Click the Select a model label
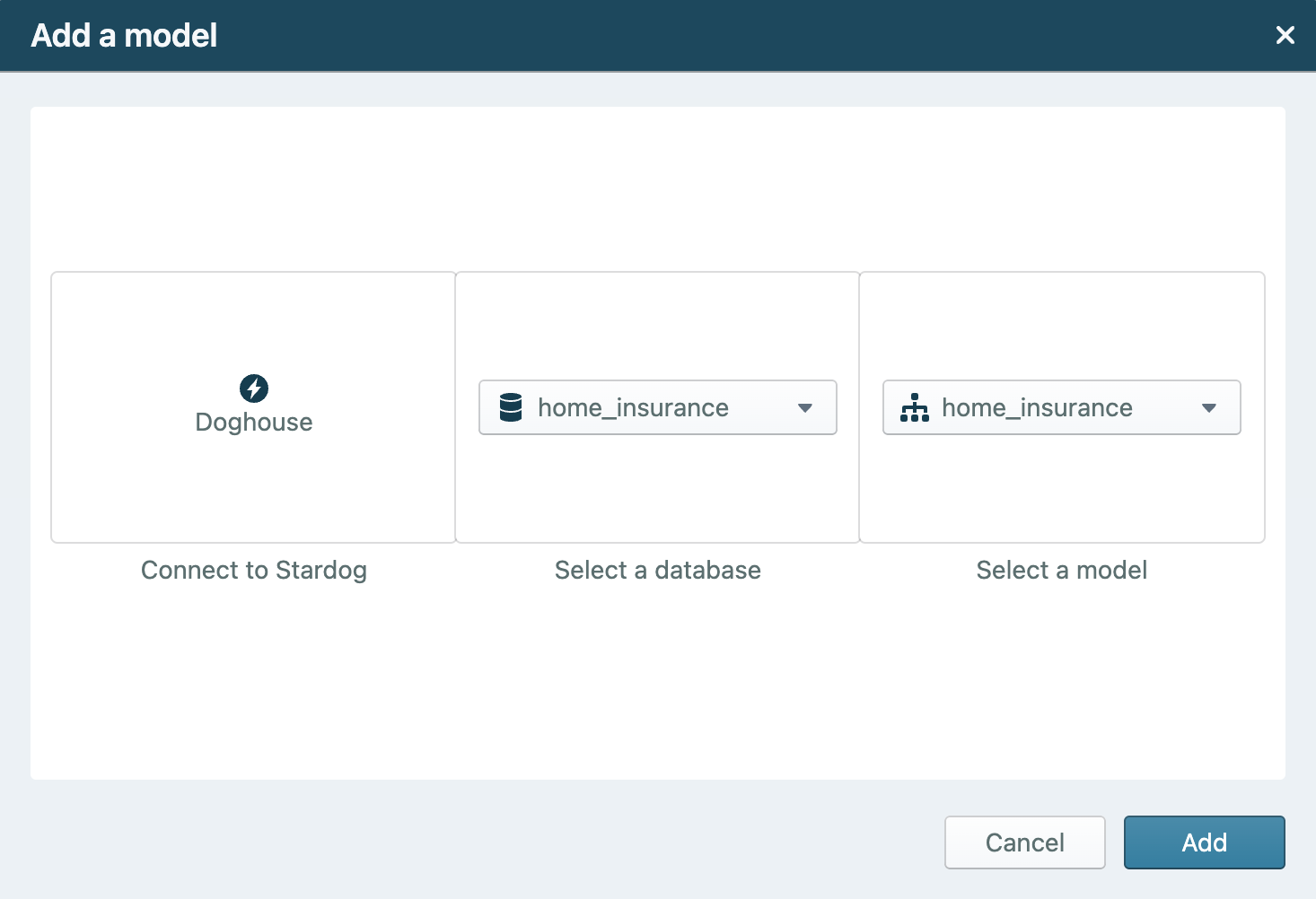Screen dimensions: 1316x899 click(x=1061, y=571)
